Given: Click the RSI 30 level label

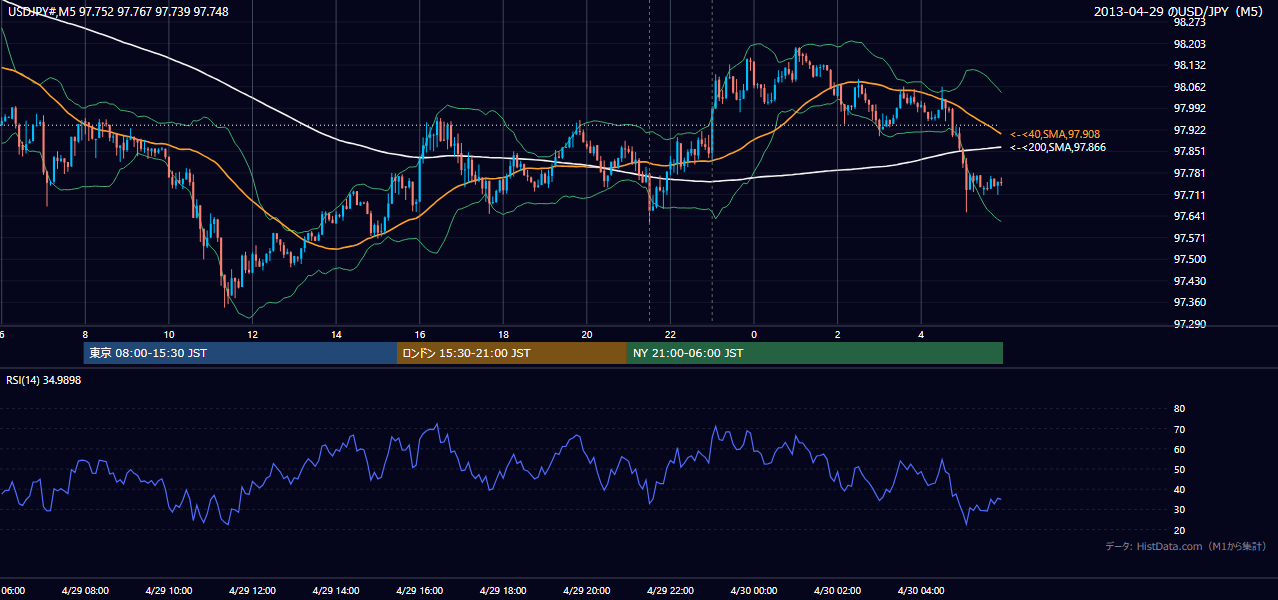Looking at the screenshot, I should [x=1179, y=510].
